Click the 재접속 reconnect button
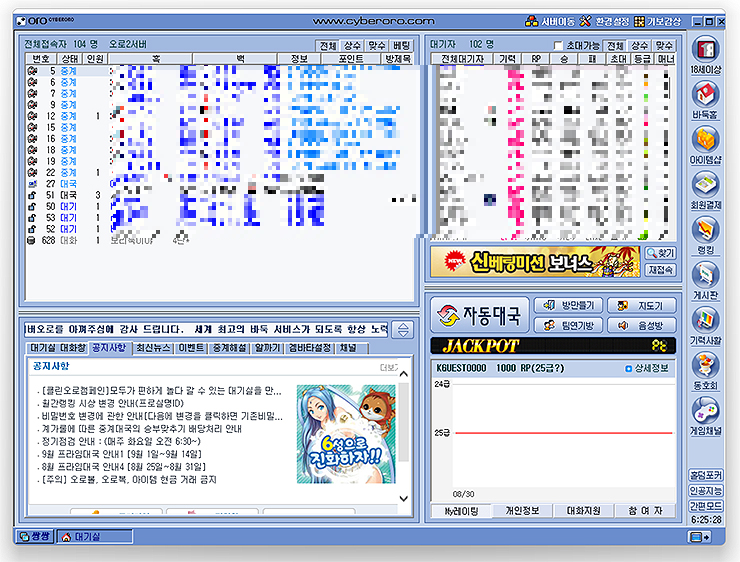This screenshot has height=562, width=740. pos(661,270)
